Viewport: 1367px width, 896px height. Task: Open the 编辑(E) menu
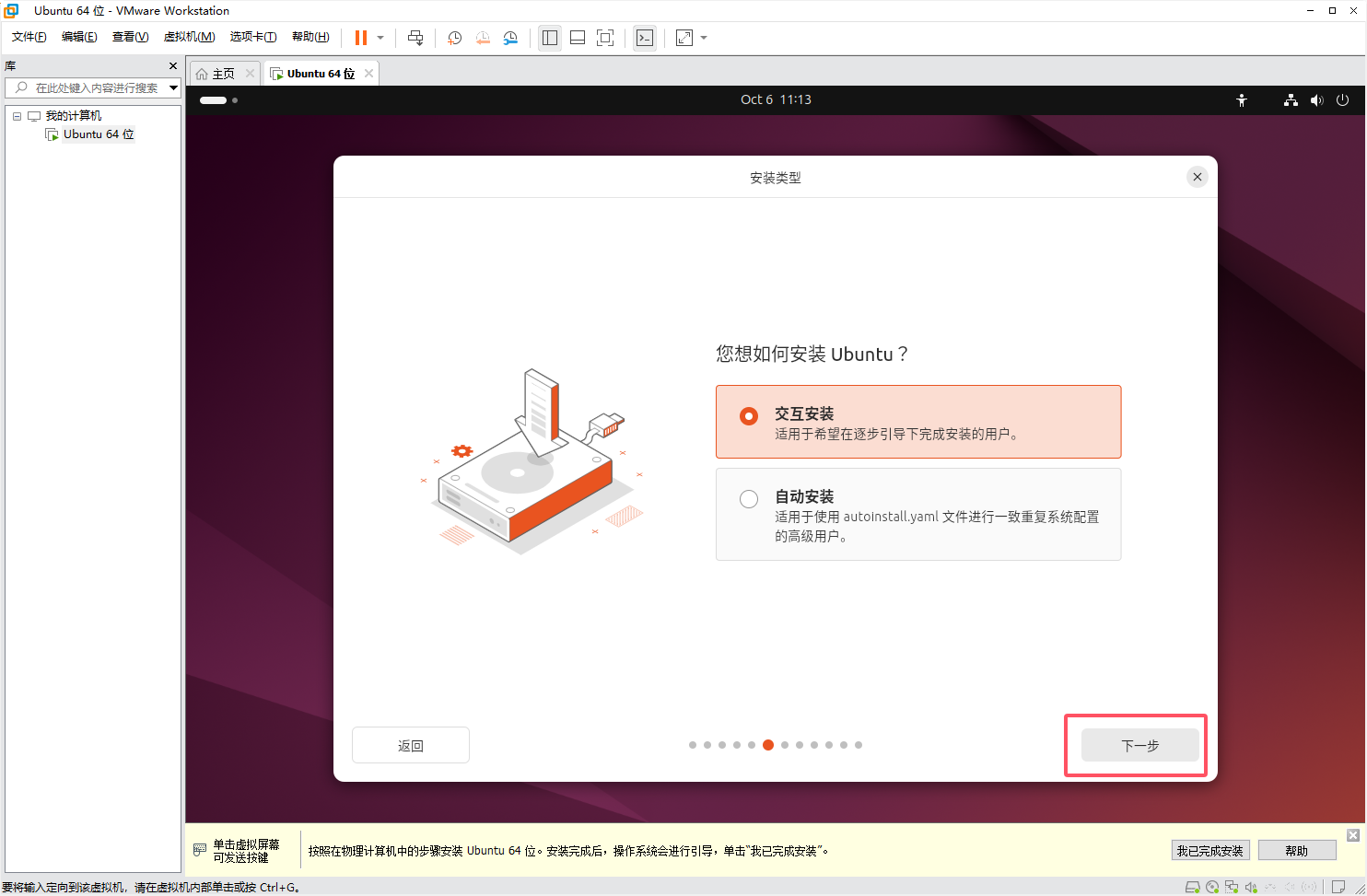click(x=79, y=37)
